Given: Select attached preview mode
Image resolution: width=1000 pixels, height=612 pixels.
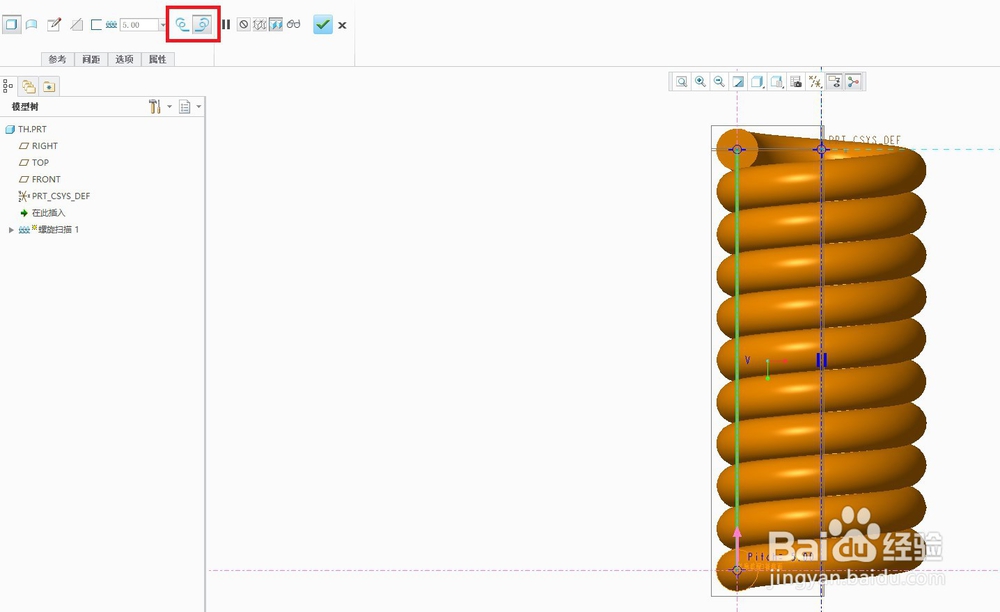Looking at the screenshot, I should click(x=276, y=25).
